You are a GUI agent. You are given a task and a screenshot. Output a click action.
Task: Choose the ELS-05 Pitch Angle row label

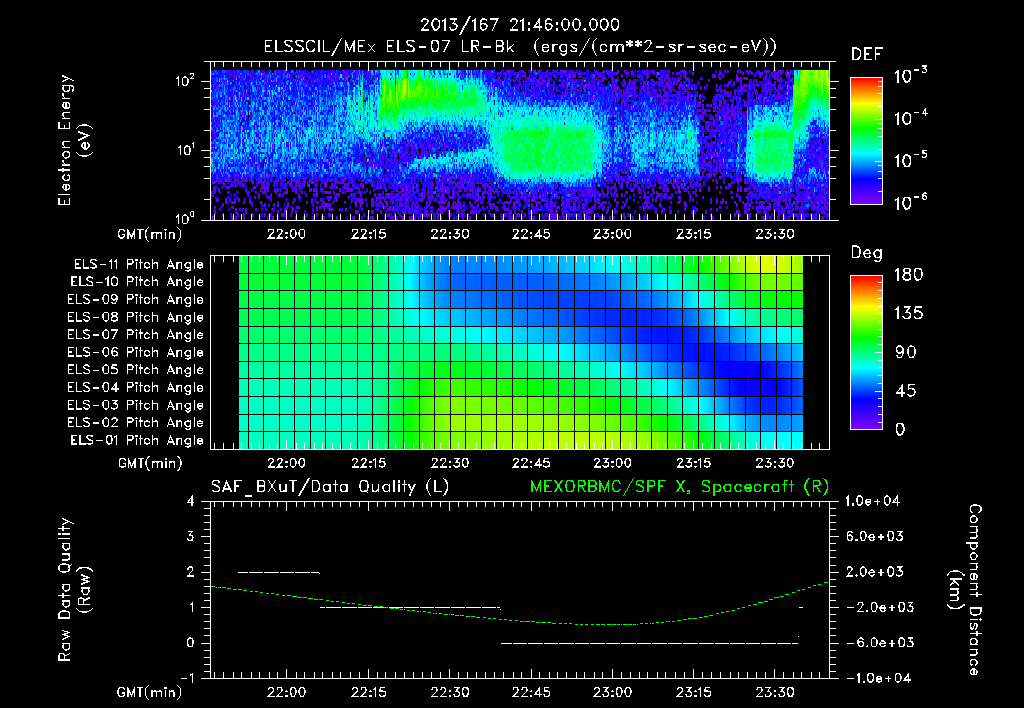coord(135,370)
